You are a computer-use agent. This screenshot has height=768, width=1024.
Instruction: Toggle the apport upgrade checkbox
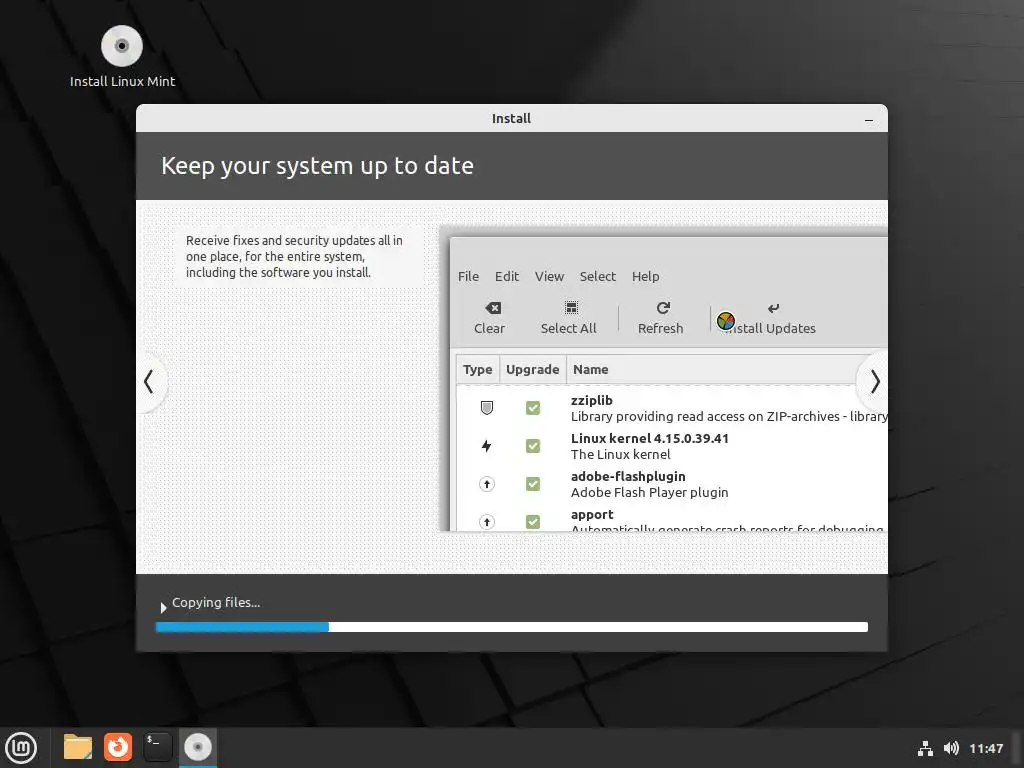click(x=533, y=522)
